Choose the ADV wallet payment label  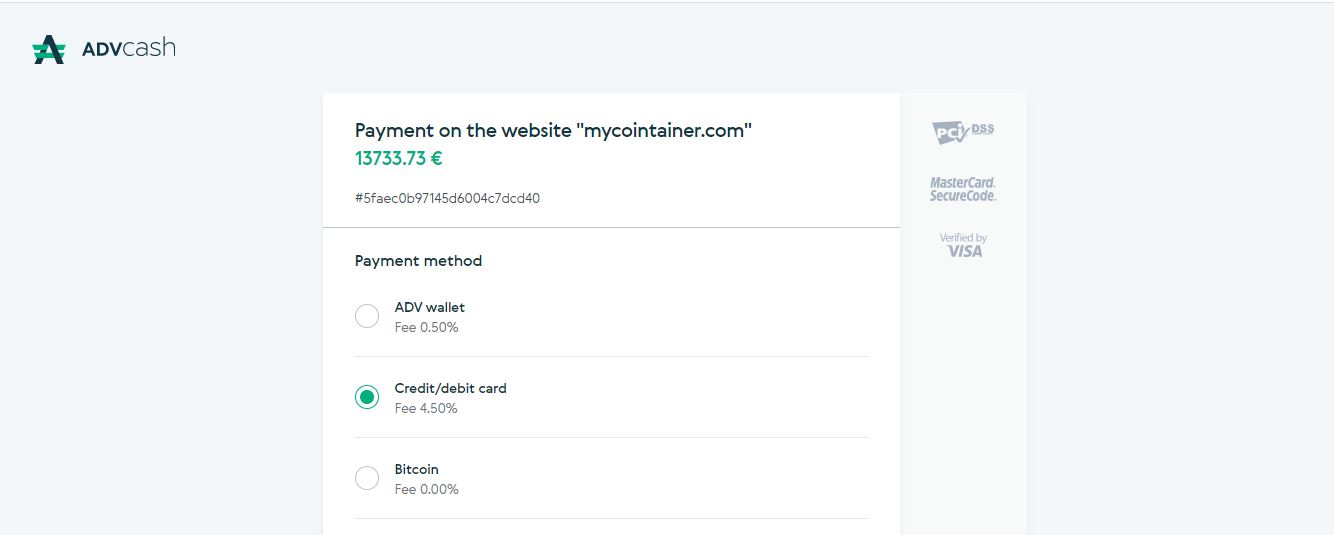click(x=430, y=307)
